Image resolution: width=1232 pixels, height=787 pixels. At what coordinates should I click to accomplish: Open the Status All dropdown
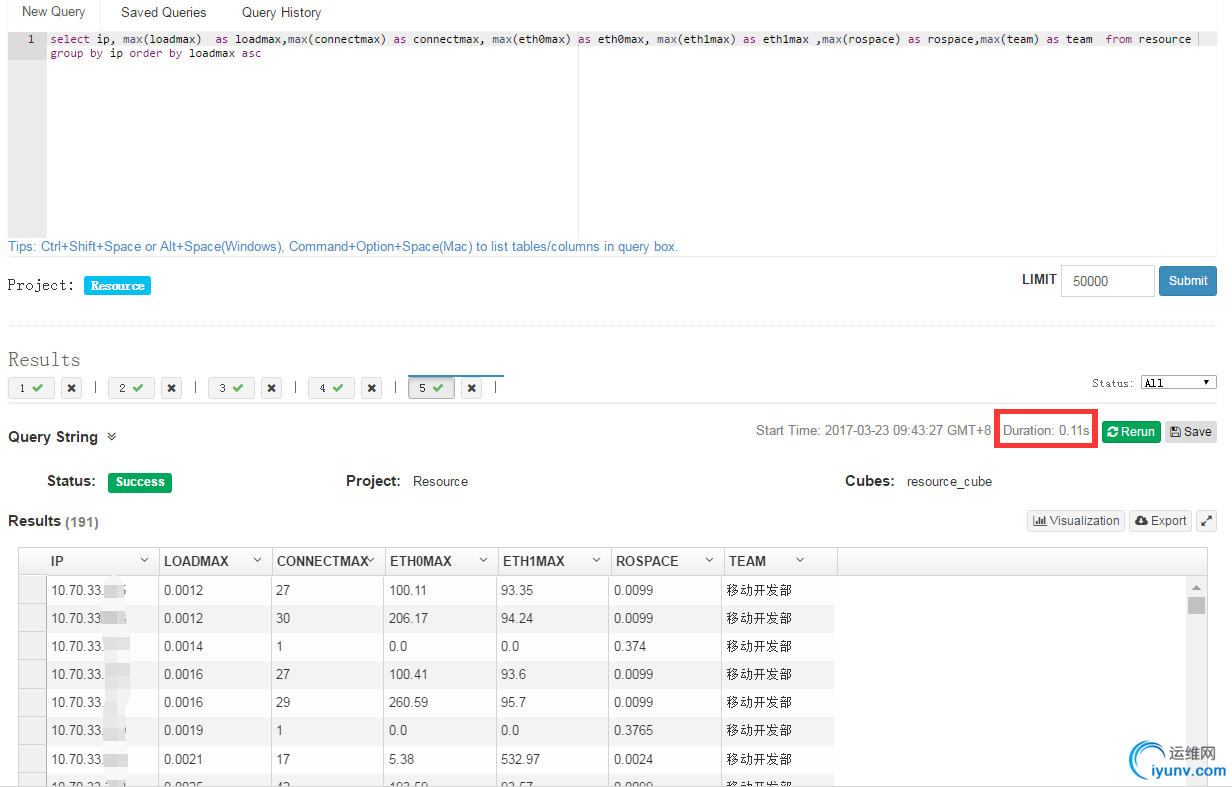pos(1178,383)
